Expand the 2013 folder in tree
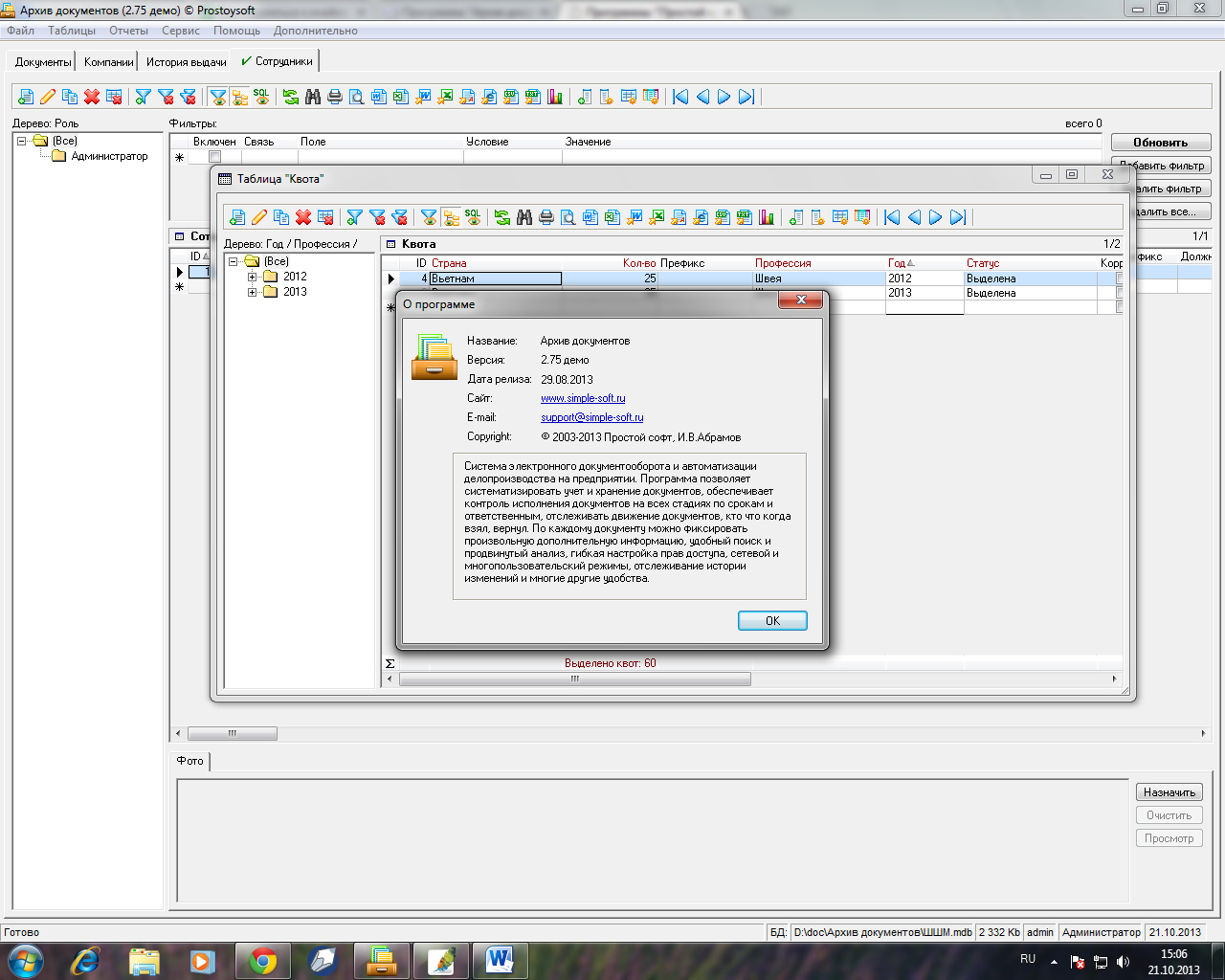Screen dimensions: 1225x980 [253, 292]
